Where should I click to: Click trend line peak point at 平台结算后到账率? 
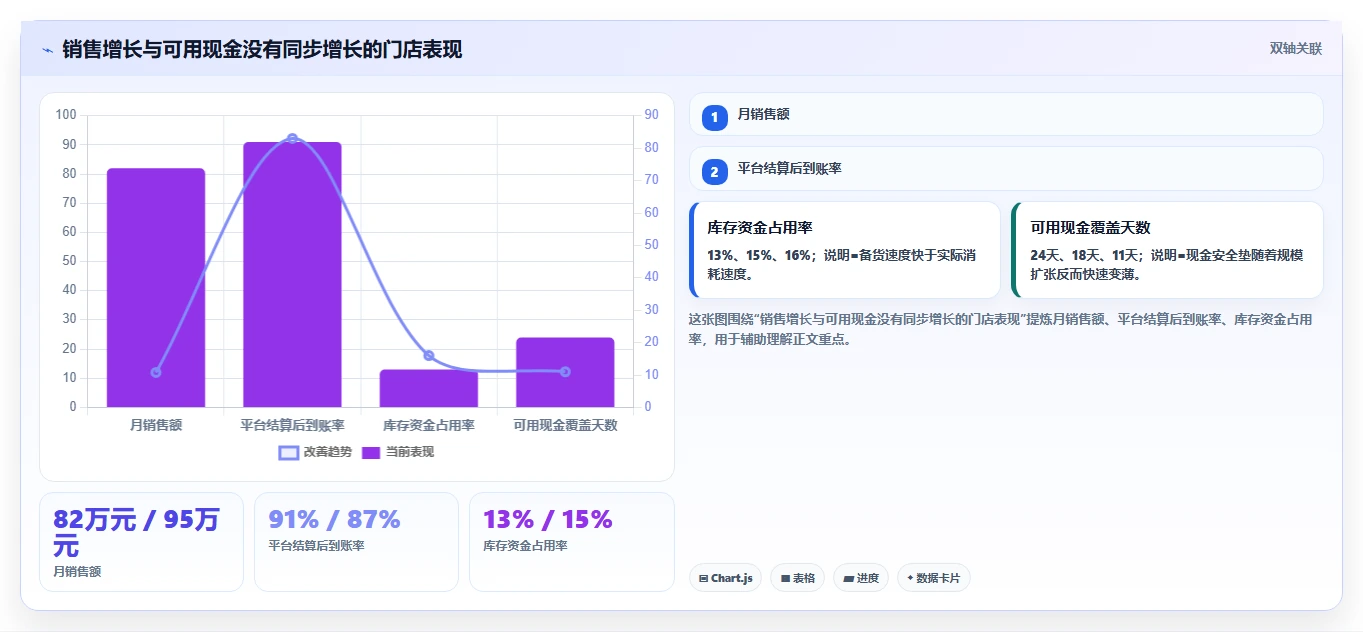(292, 139)
